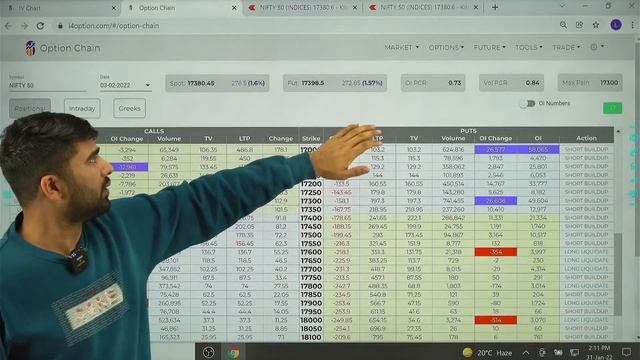Viewport: 640px width, 360px height.
Task: Switch to the IV Chart tab
Action: pyautogui.click(x=60, y=8)
